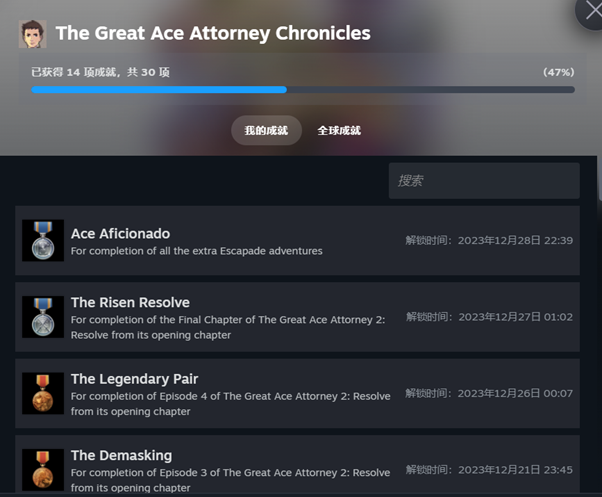Image resolution: width=602 pixels, height=497 pixels.
Task: Select the 我的成就 tab
Action: point(266,130)
